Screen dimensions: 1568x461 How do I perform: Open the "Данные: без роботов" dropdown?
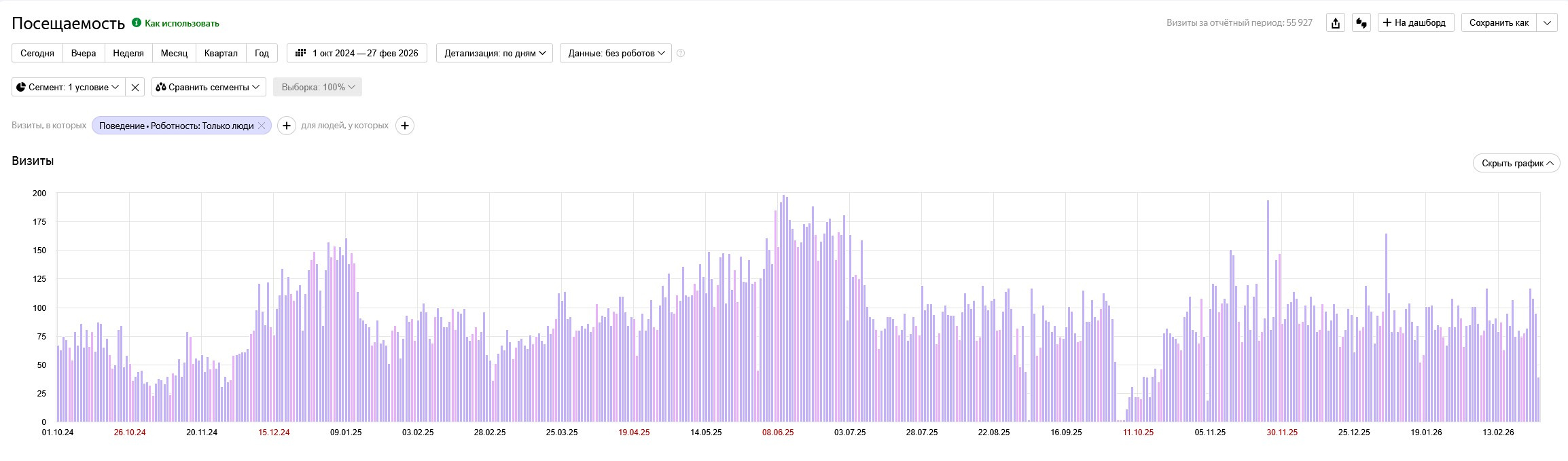click(x=616, y=53)
